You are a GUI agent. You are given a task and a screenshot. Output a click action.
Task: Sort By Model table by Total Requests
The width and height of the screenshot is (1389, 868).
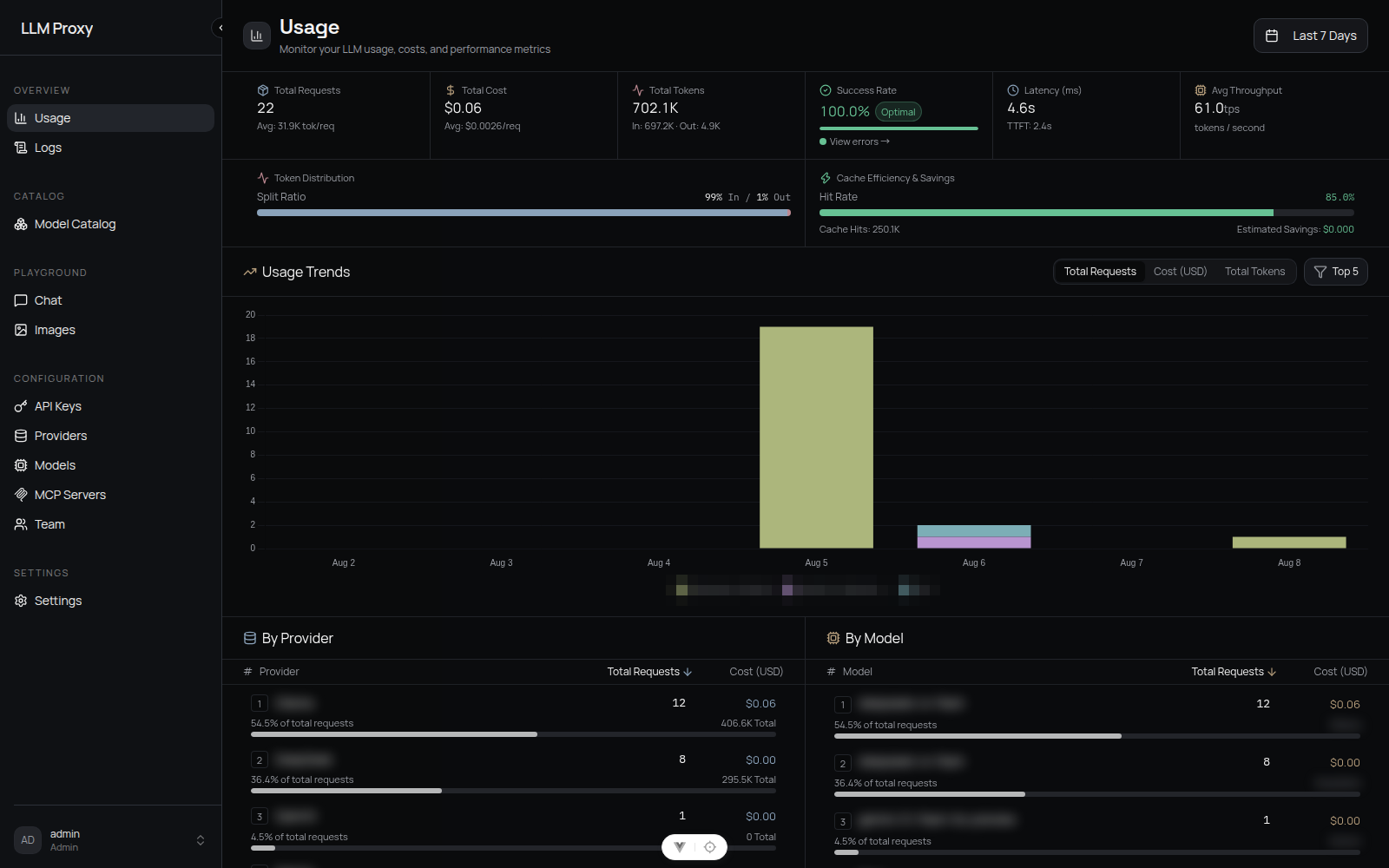pos(1234,672)
